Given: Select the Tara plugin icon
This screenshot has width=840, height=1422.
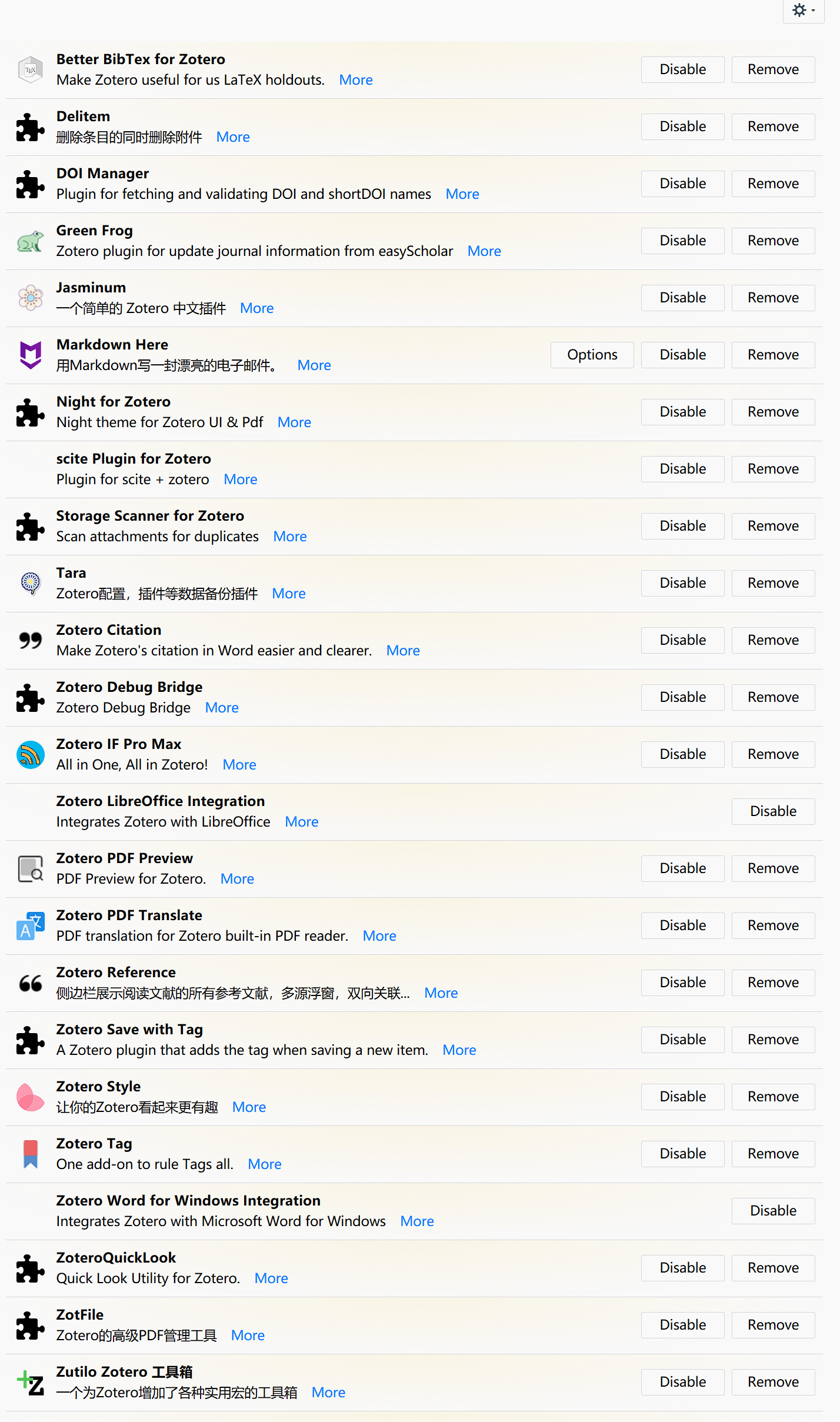Looking at the screenshot, I should point(31,583).
